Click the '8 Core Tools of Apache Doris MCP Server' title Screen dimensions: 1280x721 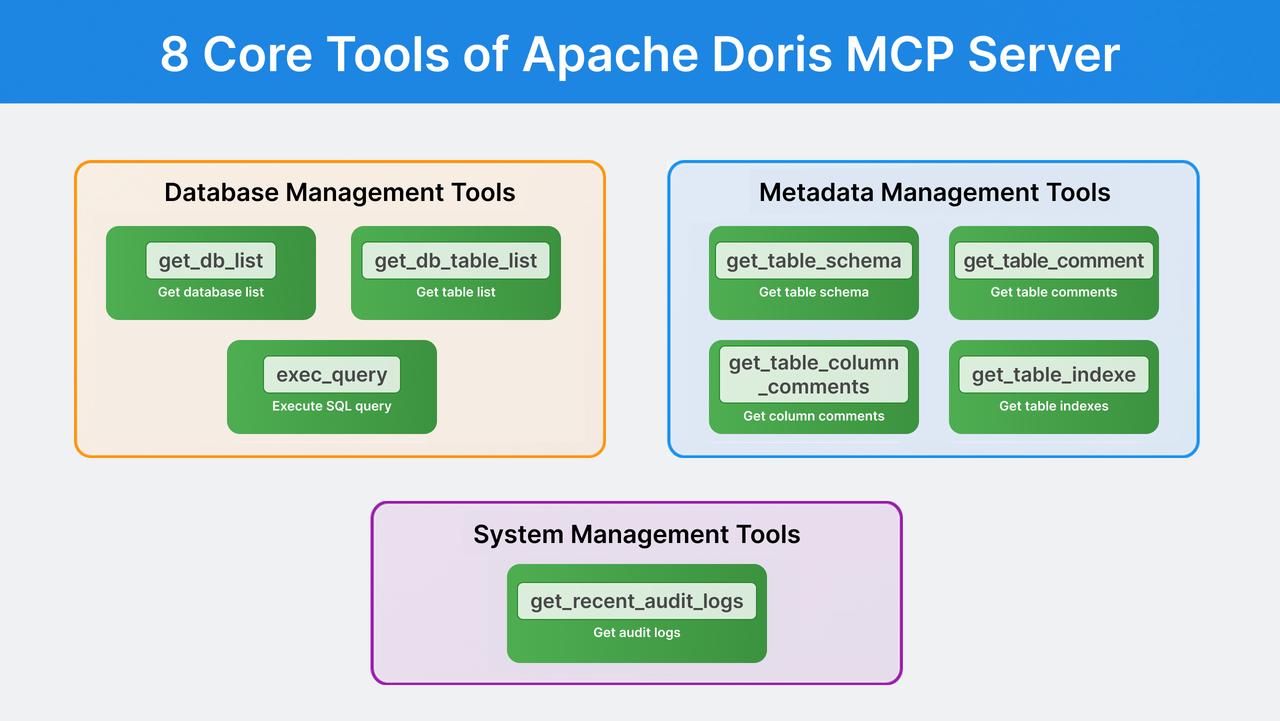point(640,53)
